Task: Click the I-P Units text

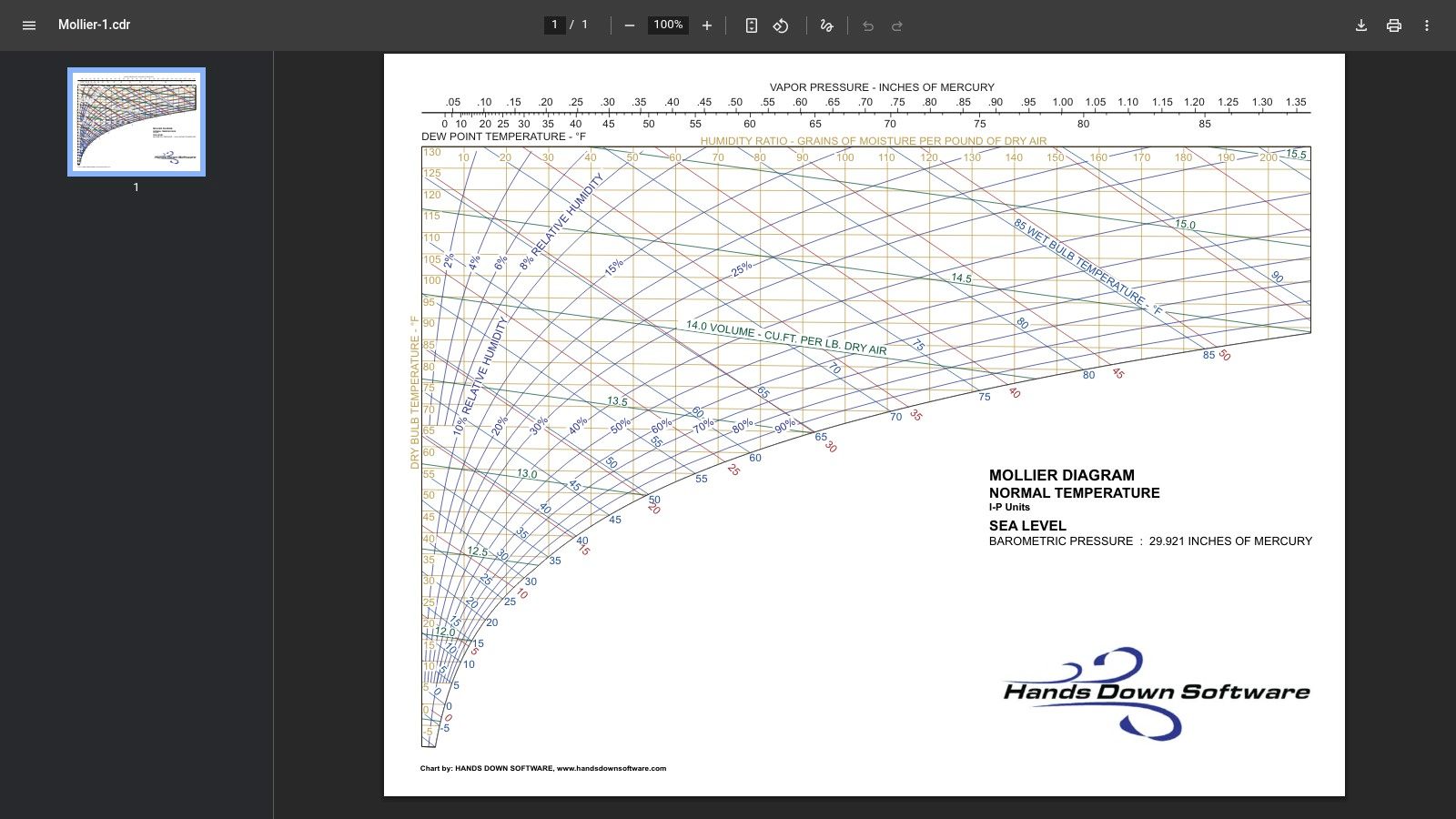Action: coord(1009,507)
